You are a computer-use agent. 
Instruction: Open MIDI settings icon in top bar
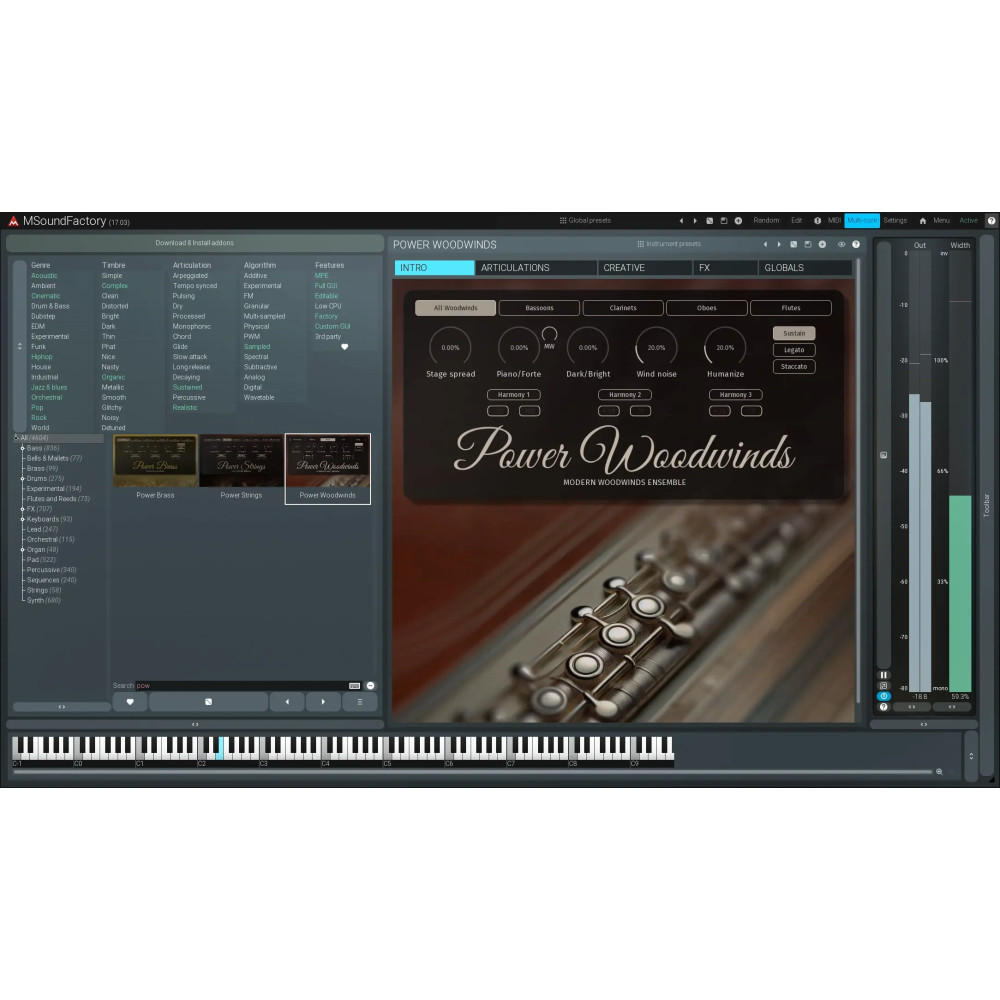click(x=834, y=220)
